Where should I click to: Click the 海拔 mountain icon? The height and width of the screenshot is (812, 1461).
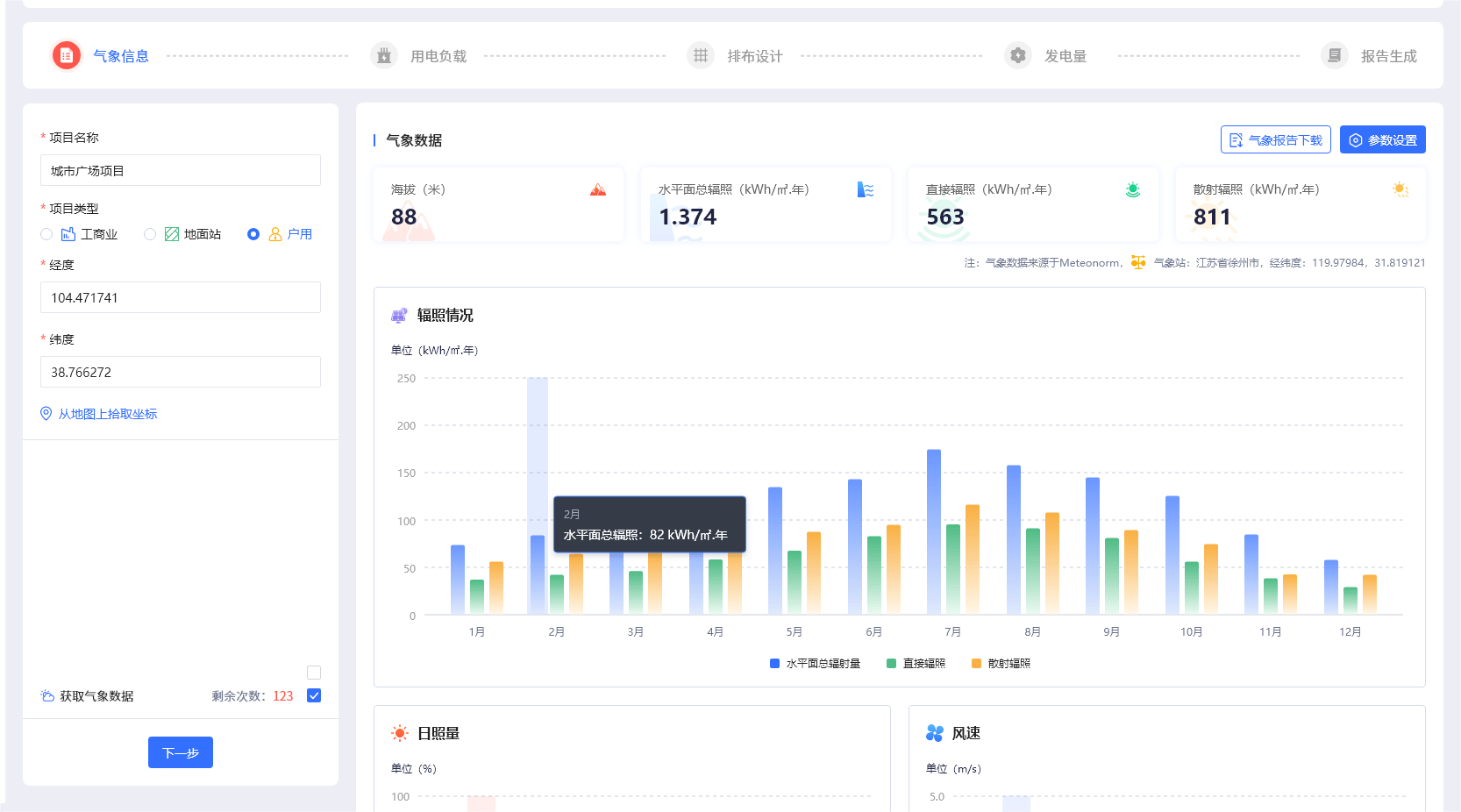coord(598,189)
